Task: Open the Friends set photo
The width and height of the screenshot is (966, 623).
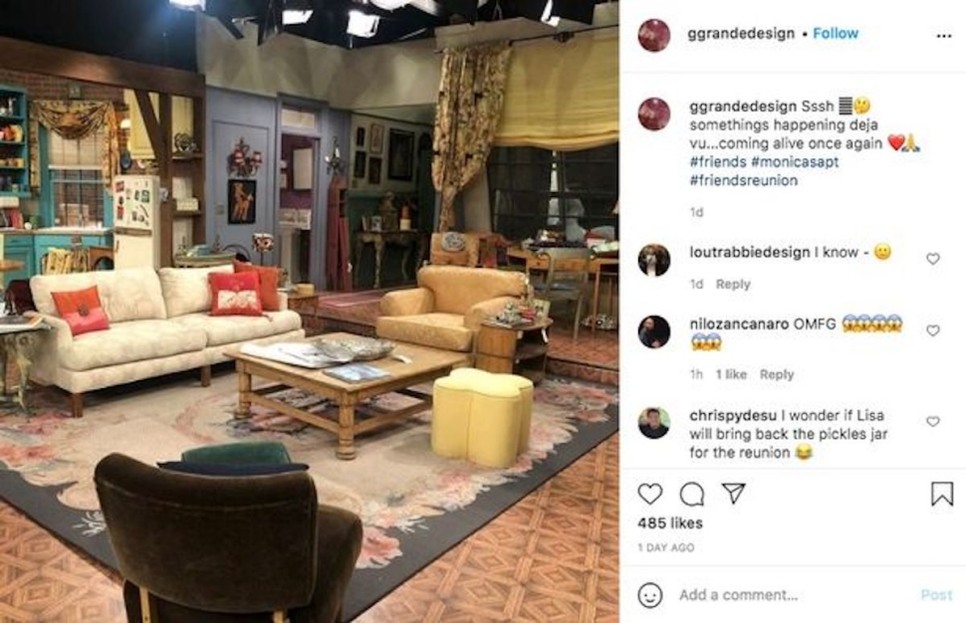Action: click(309, 311)
